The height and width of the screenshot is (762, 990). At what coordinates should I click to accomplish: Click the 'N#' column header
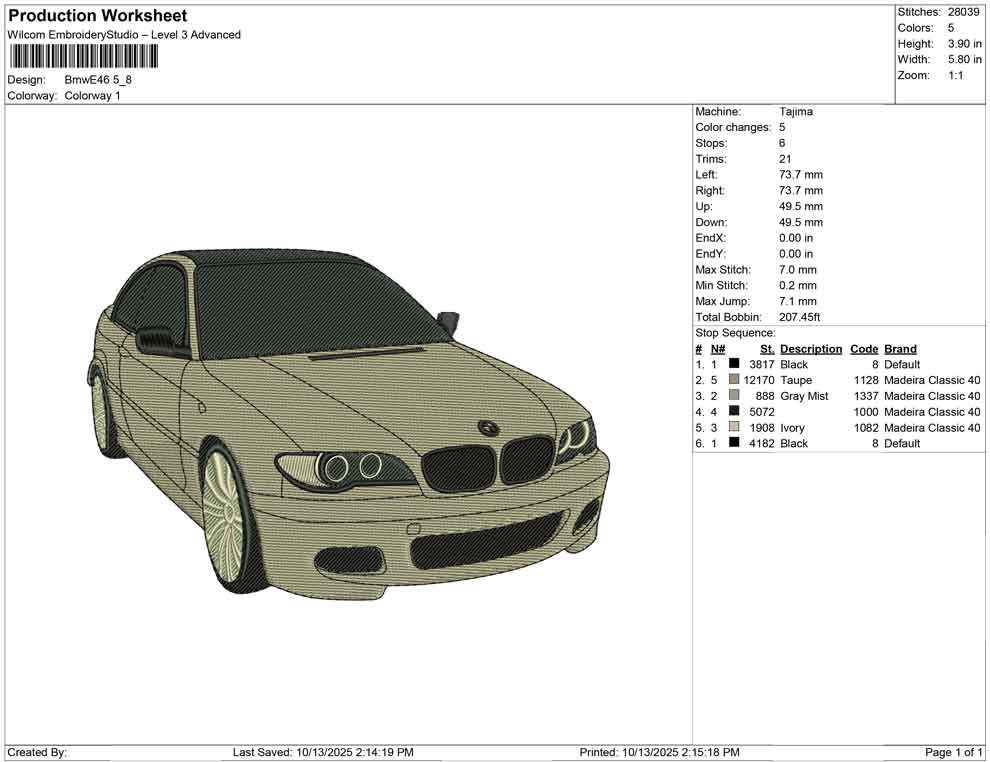(x=718, y=349)
